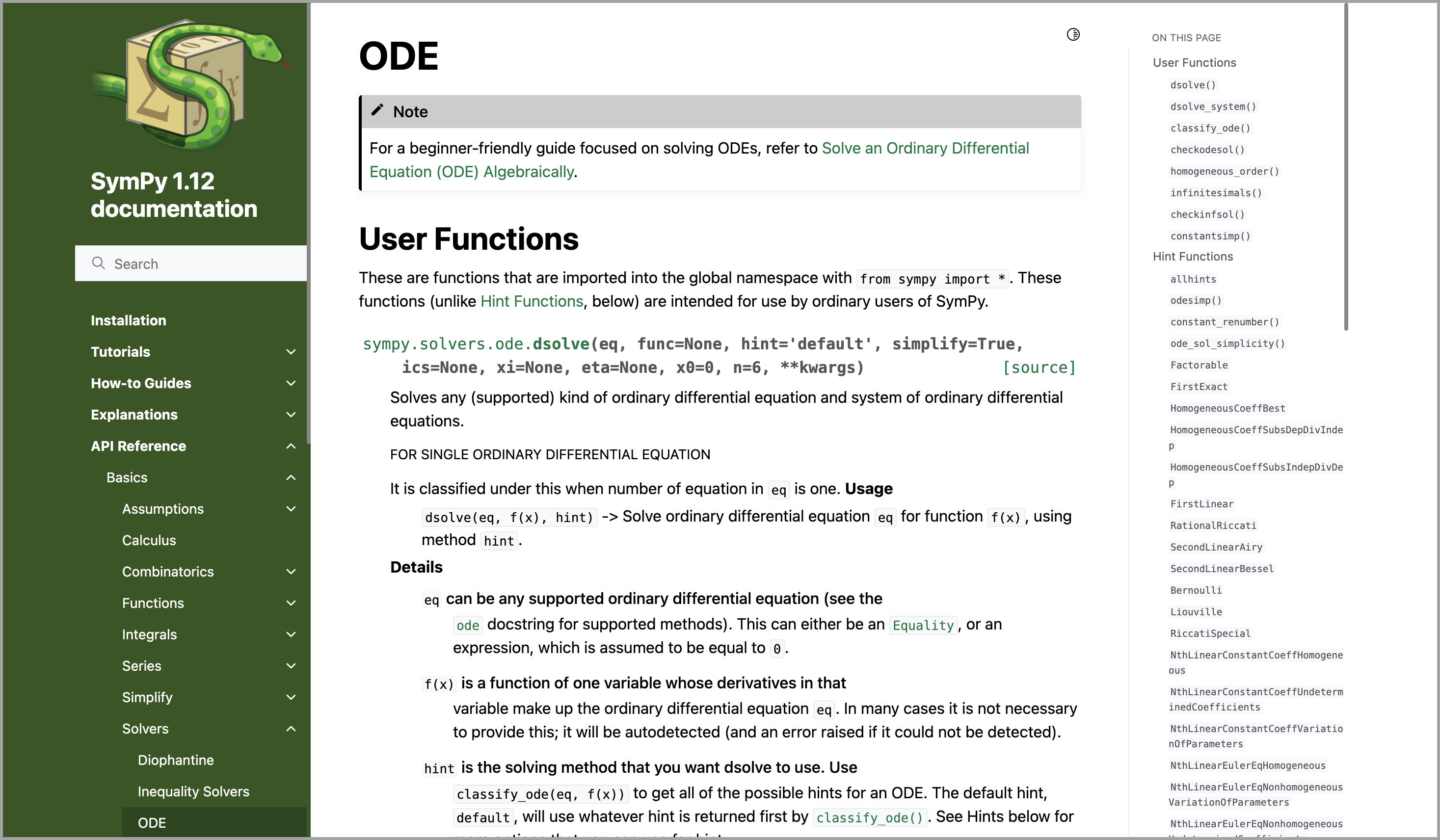This screenshot has width=1440, height=840.
Task: Click the Diophantine sidebar item
Action: point(176,760)
